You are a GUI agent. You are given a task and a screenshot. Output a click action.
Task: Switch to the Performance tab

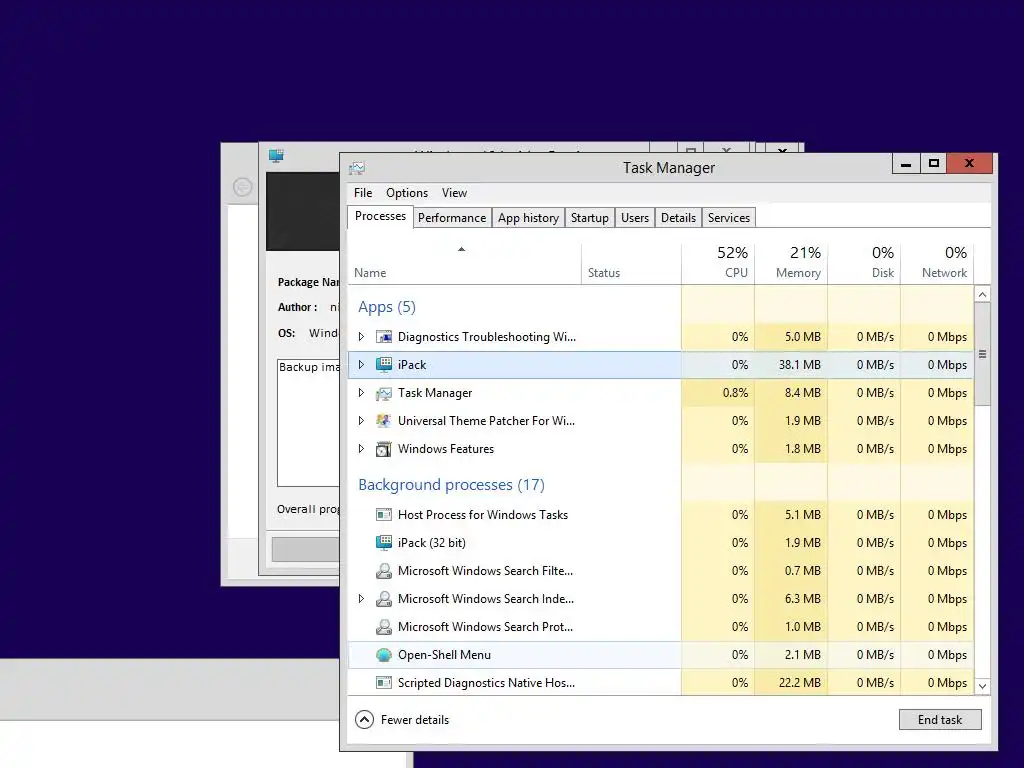pyautogui.click(x=452, y=218)
